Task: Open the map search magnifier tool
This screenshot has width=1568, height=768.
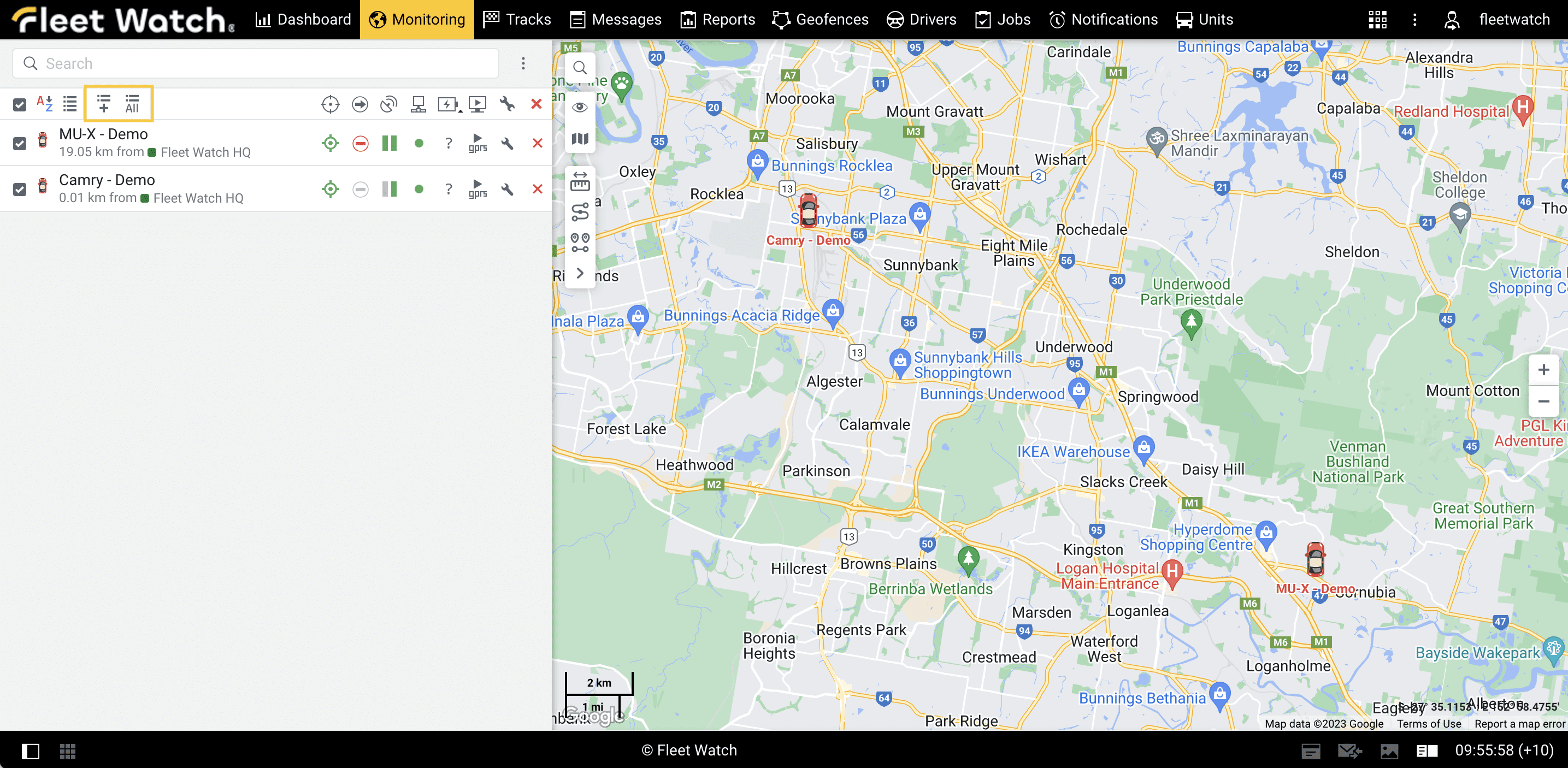Action: point(580,68)
